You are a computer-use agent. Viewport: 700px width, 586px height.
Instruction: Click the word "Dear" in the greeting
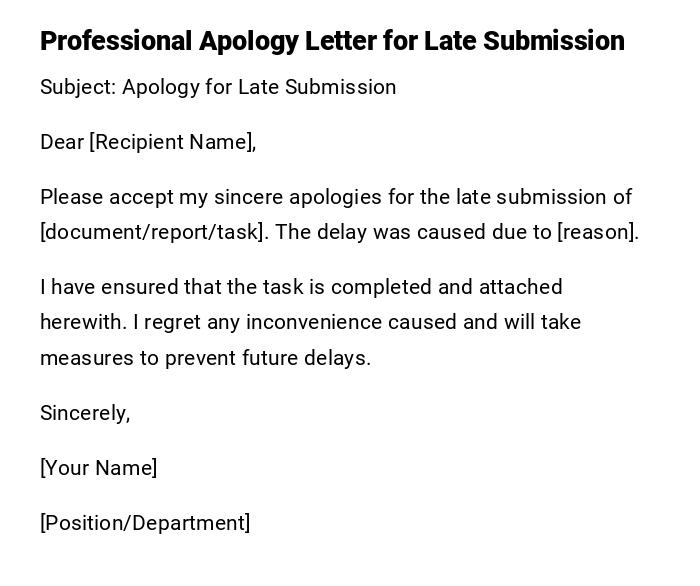coord(62,142)
